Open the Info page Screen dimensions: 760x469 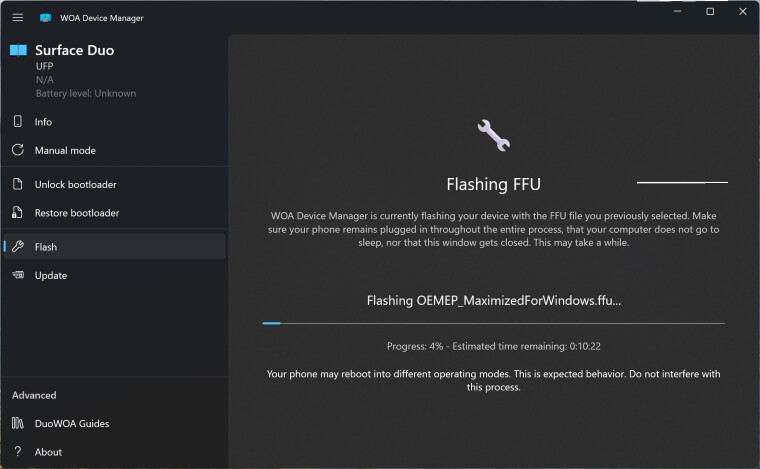(x=44, y=122)
